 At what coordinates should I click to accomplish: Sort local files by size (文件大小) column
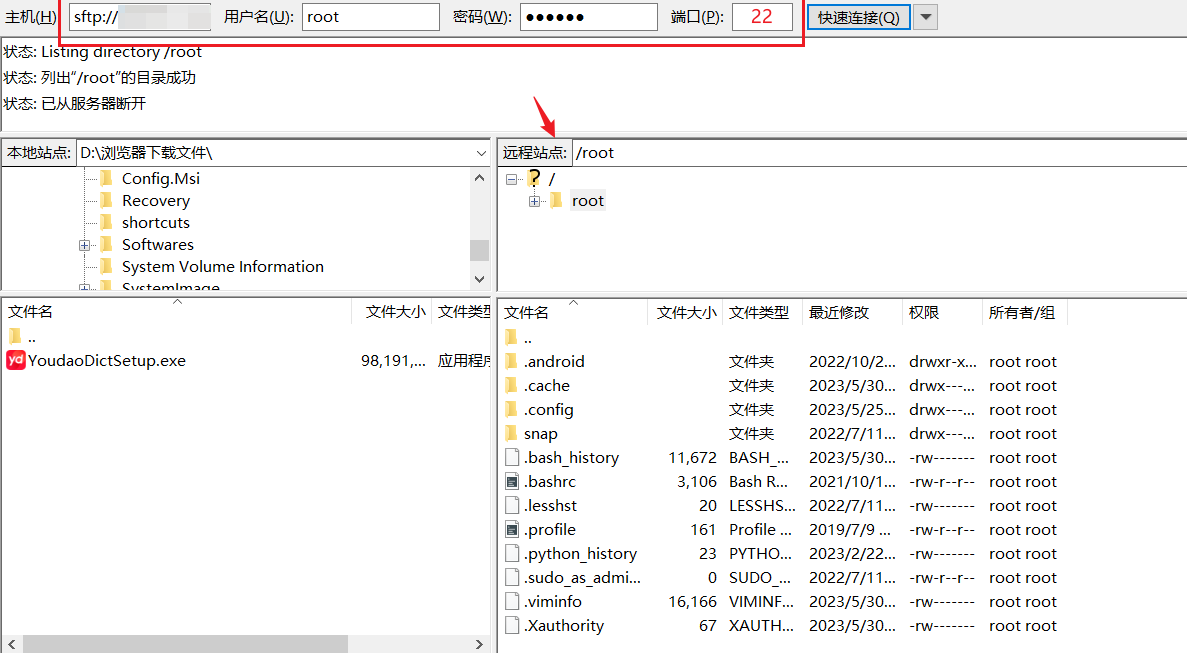tap(391, 312)
